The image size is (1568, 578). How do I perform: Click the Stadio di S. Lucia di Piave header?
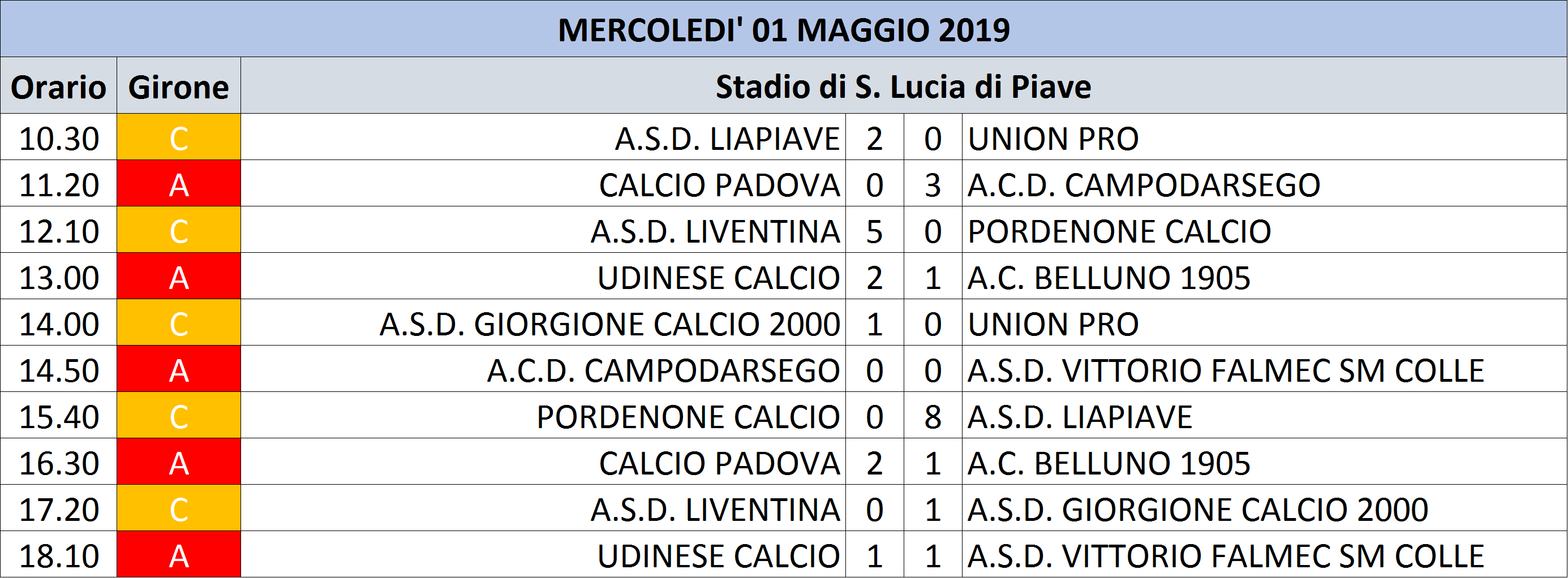tap(904, 86)
